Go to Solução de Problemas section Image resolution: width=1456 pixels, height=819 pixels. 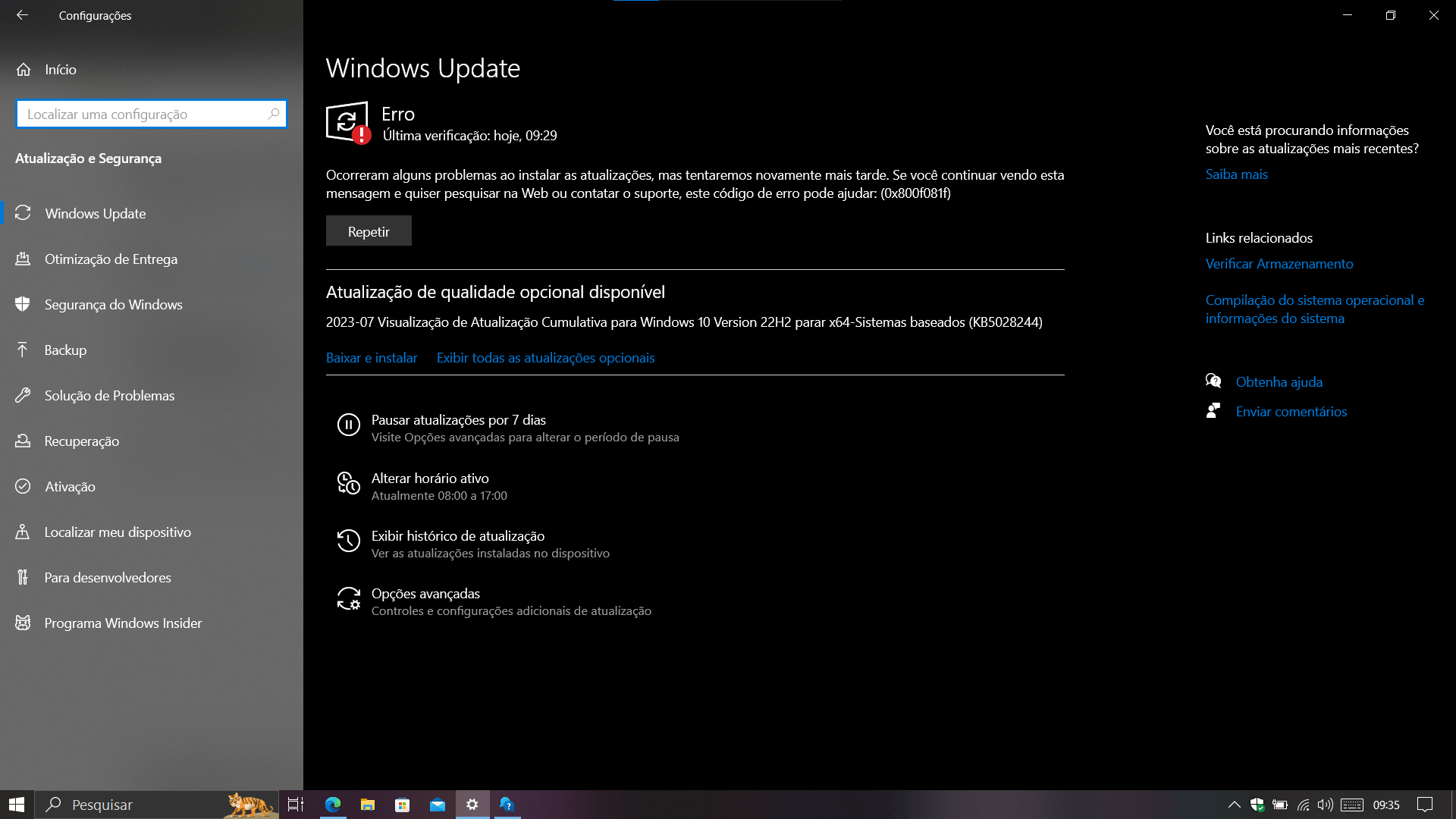coord(109,395)
